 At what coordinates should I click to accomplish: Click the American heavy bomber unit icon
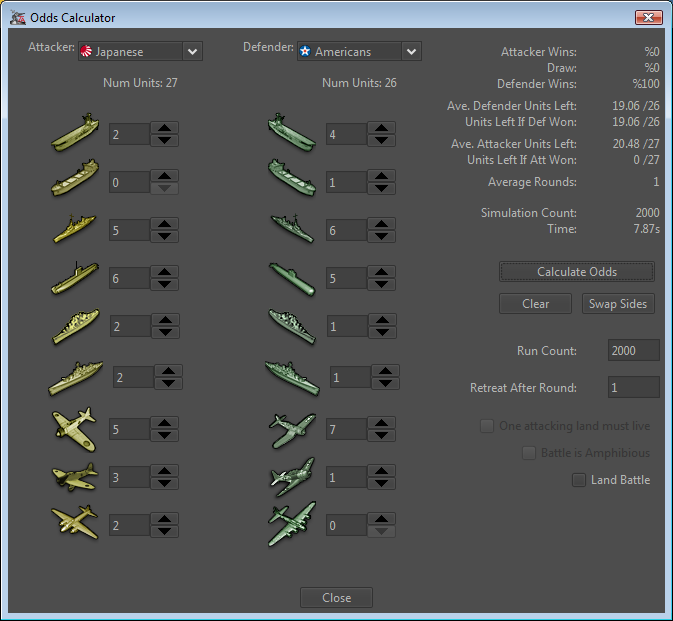point(292,524)
